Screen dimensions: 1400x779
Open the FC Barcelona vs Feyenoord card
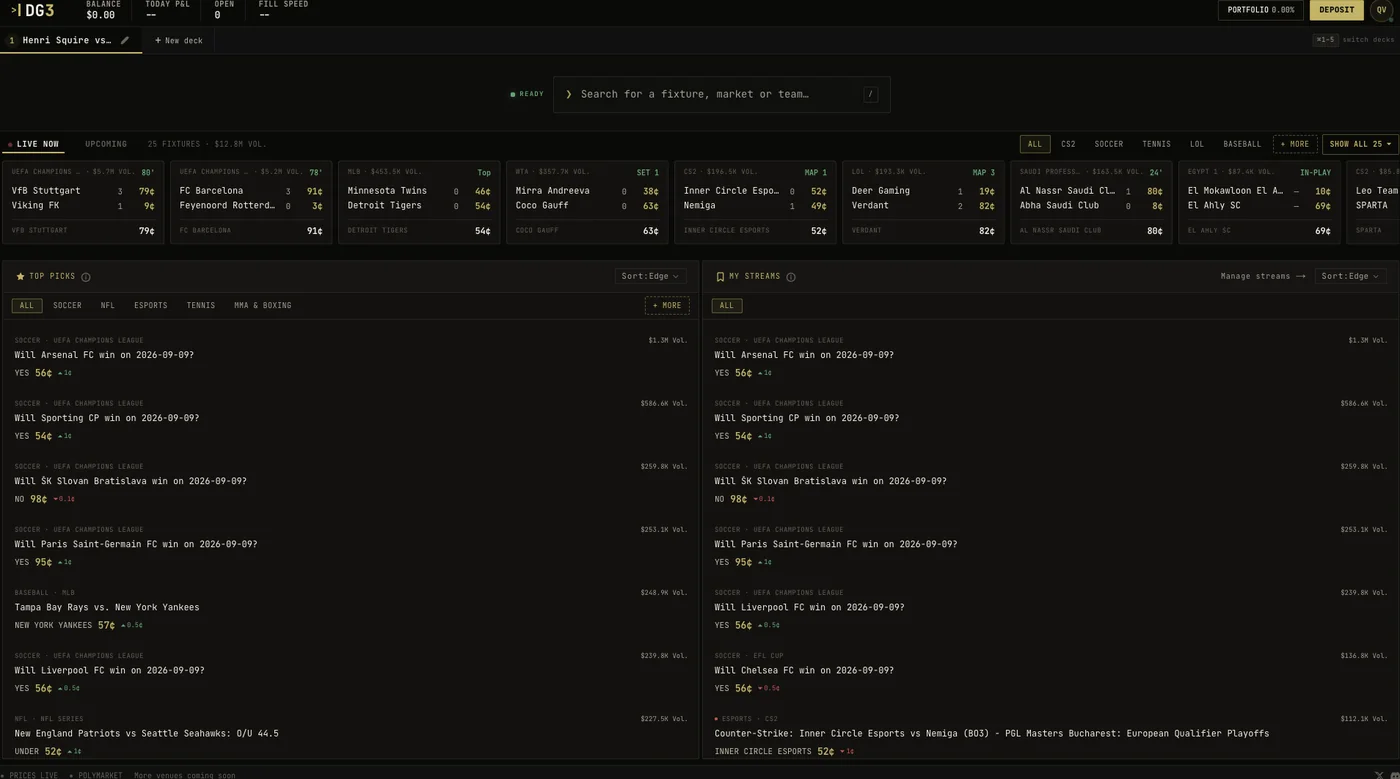(251, 203)
